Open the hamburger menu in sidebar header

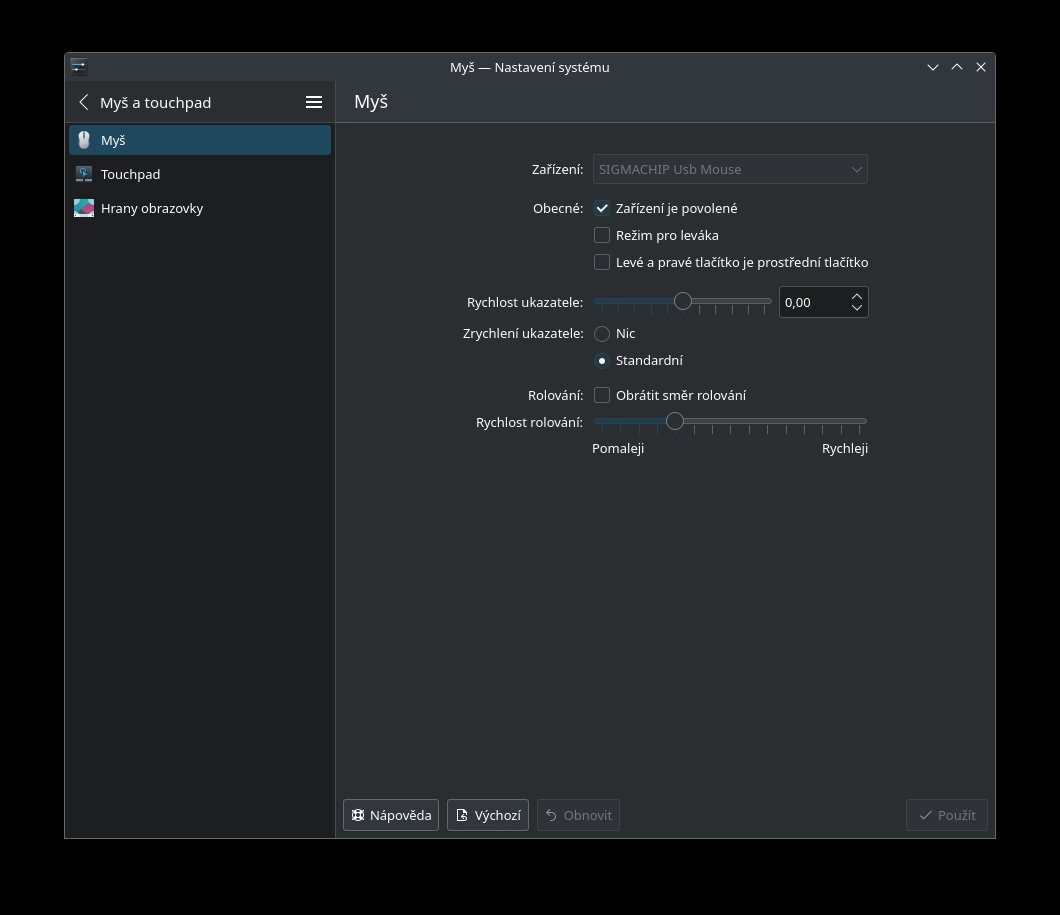(313, 102)
